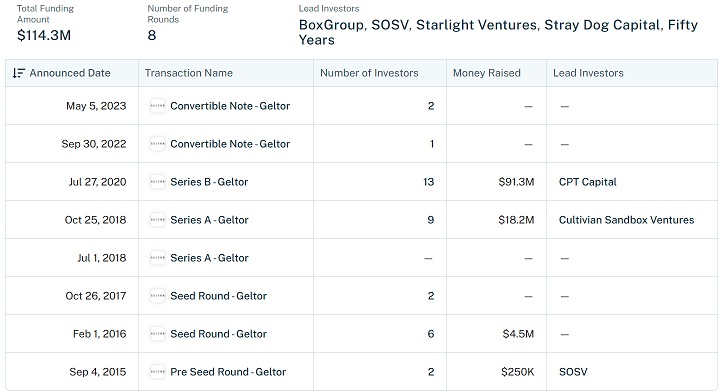
Task: Open the Series B - Geltor transaction
Action: (x=209, y=182)
